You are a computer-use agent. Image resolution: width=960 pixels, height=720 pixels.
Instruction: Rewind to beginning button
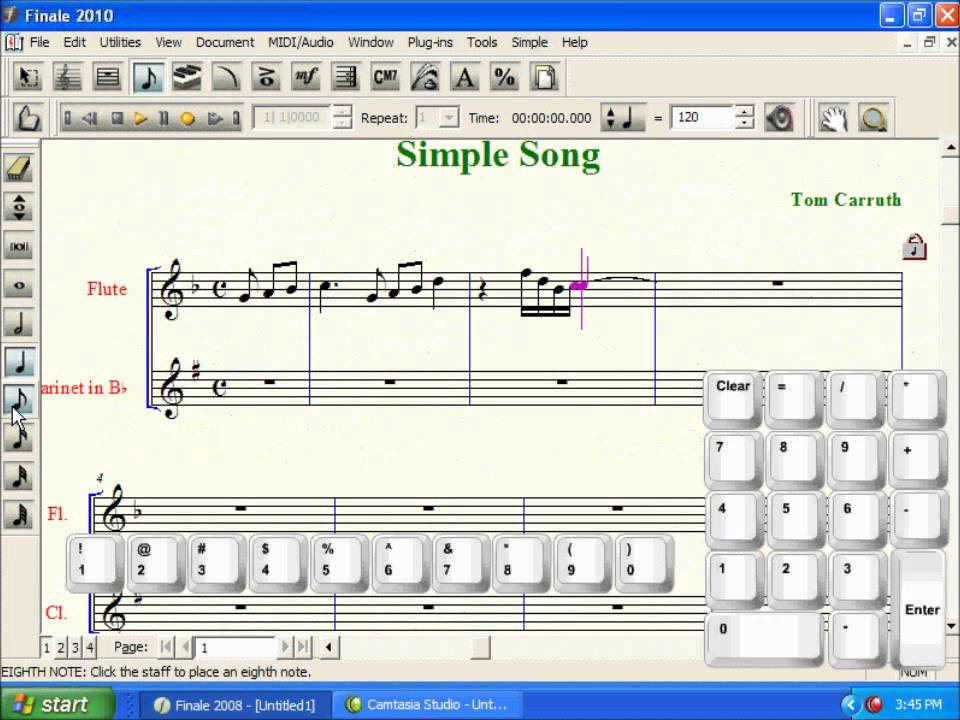[x=67, y=118]
